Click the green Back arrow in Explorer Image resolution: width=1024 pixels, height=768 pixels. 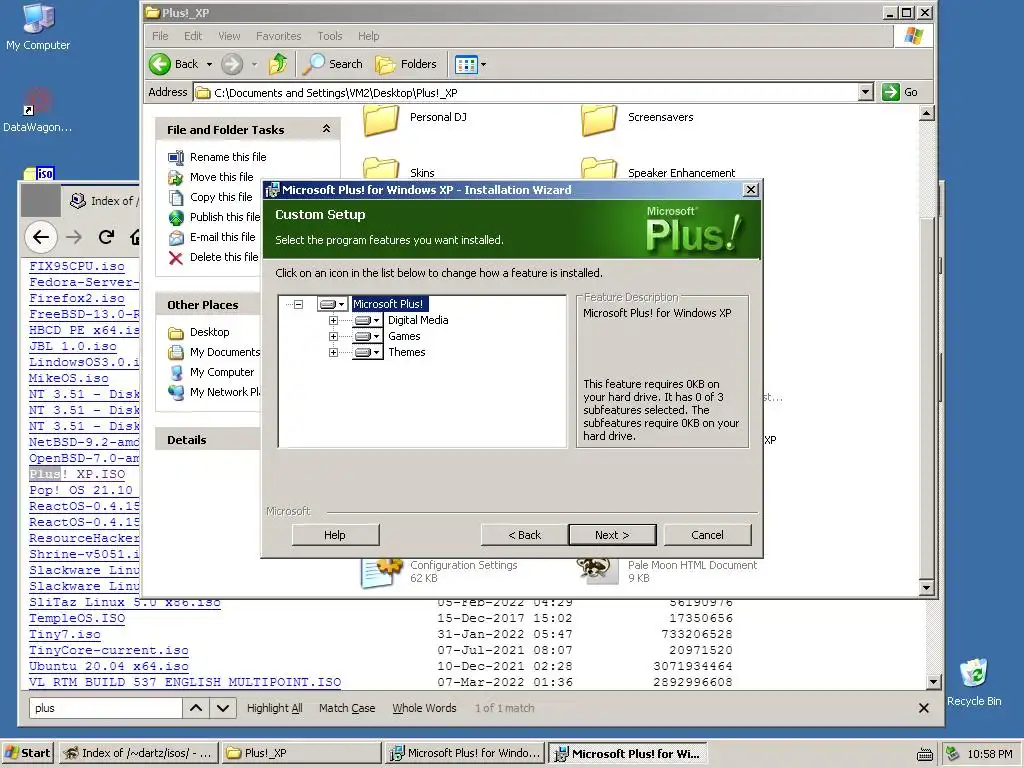pos(160,64)
